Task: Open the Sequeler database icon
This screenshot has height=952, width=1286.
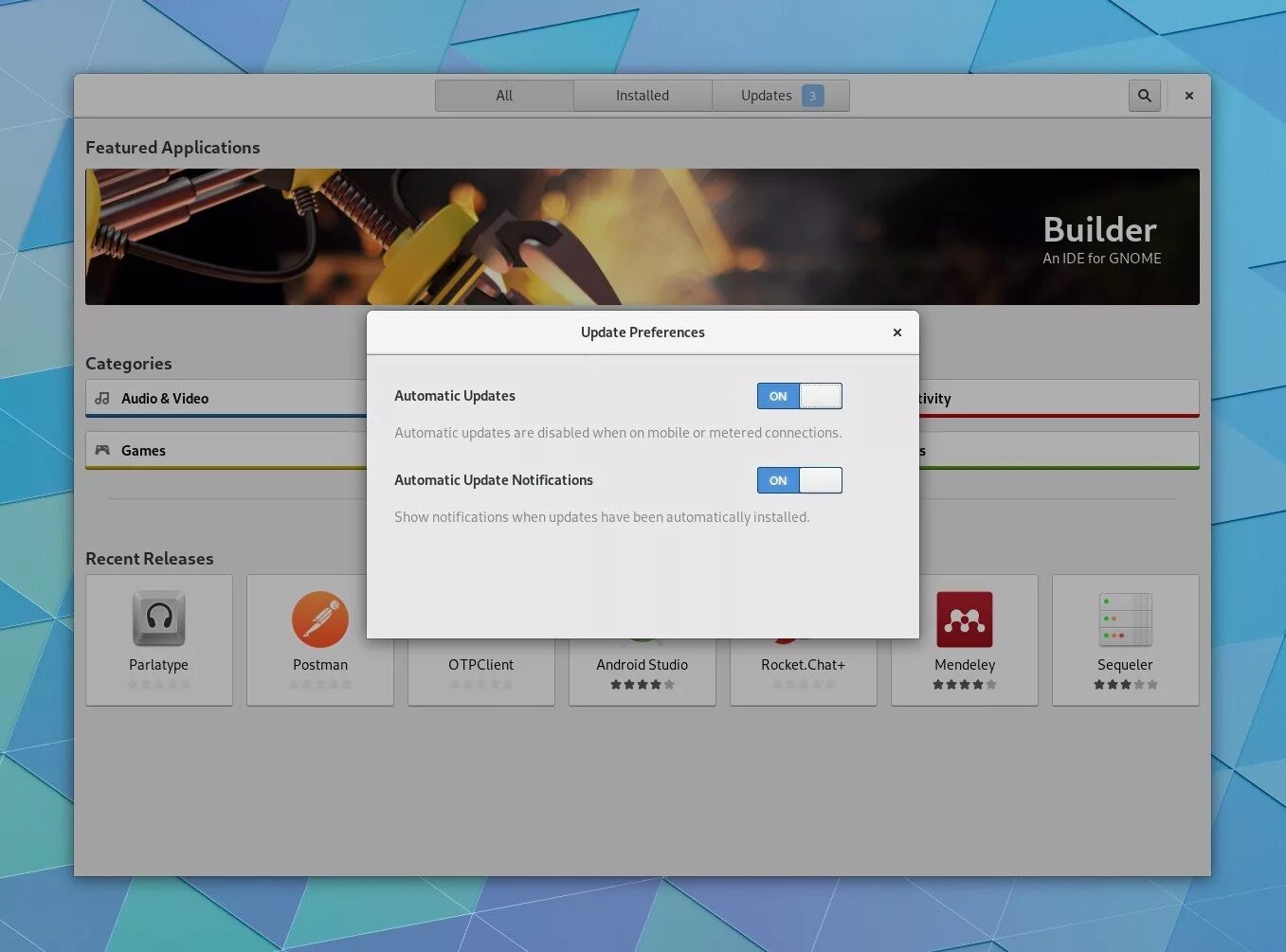Action: pos(1125,620)
